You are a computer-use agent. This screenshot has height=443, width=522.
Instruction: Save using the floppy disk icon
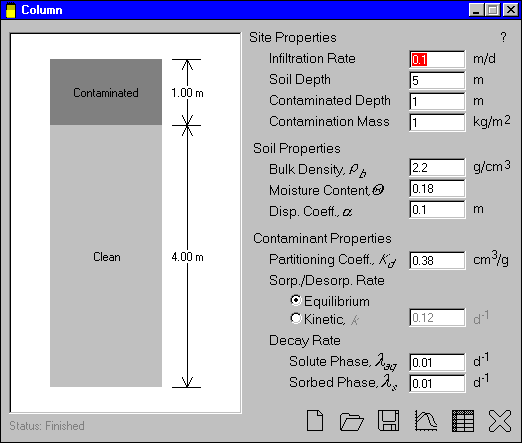[x=388, y=421]
